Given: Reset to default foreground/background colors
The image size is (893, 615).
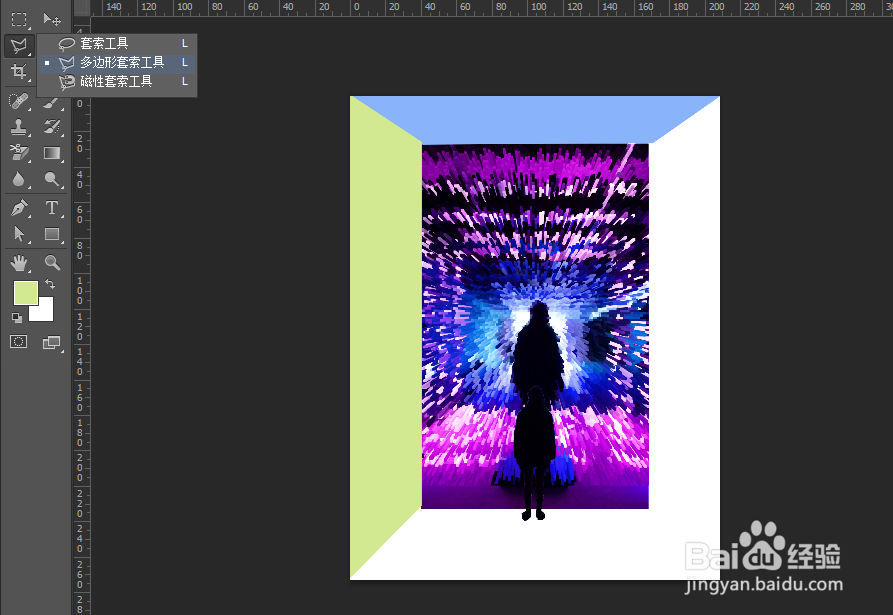Looking at the screenshot, I should point(17,318).
